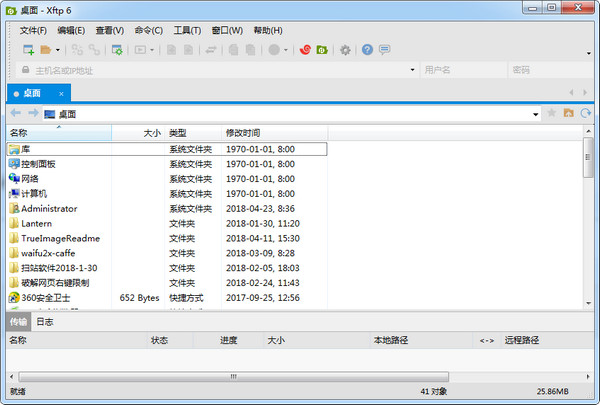Expand the address bar path dropdown

click(x=536, y=114)
